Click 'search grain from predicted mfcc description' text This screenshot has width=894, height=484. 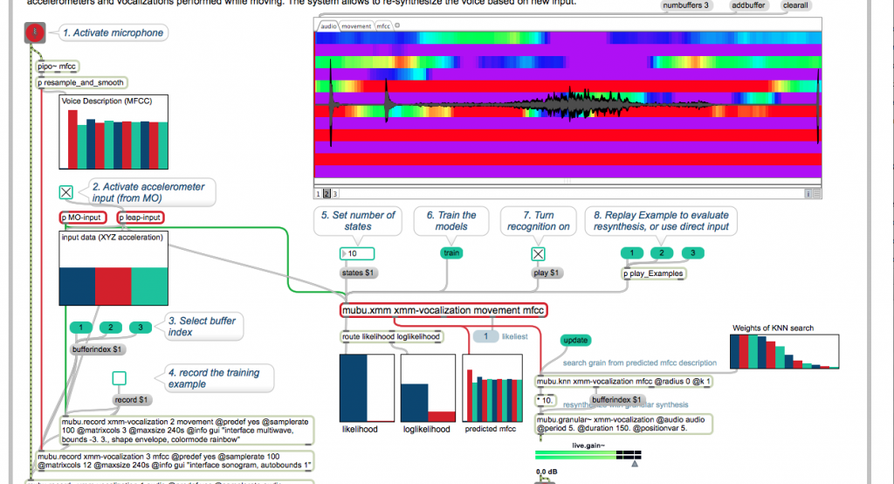(x=640, y=363)
